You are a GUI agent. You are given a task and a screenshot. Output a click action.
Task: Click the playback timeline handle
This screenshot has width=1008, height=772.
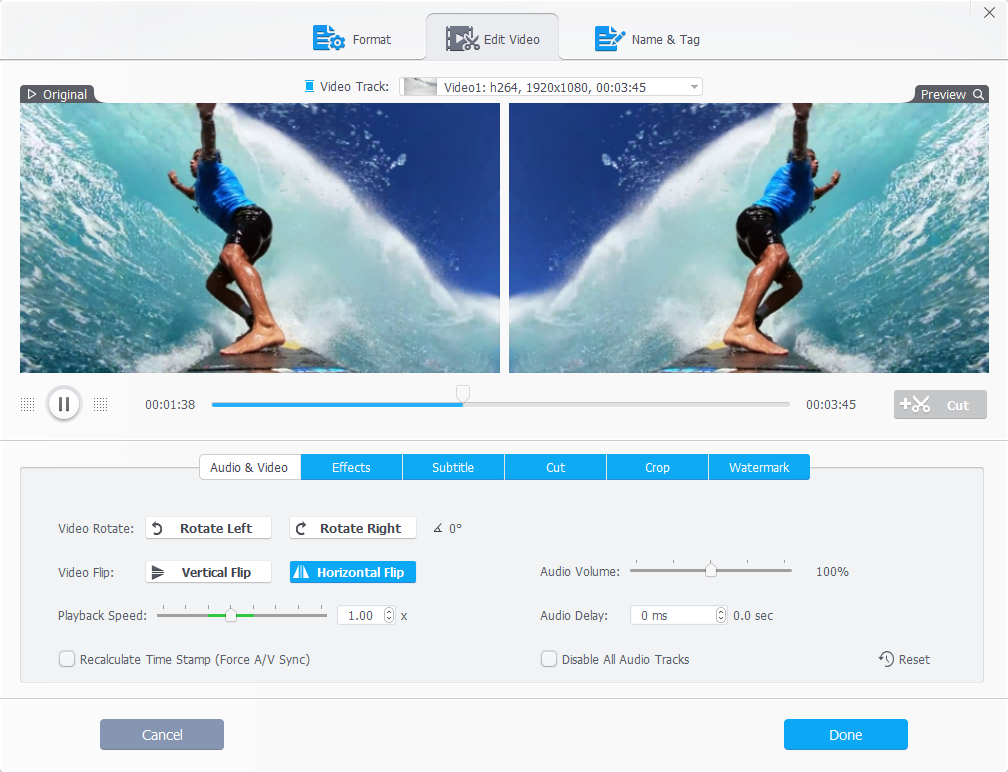(463, 393)
